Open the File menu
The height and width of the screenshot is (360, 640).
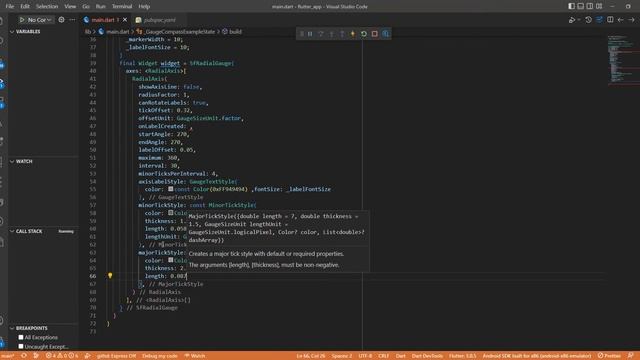pos(10,7)
